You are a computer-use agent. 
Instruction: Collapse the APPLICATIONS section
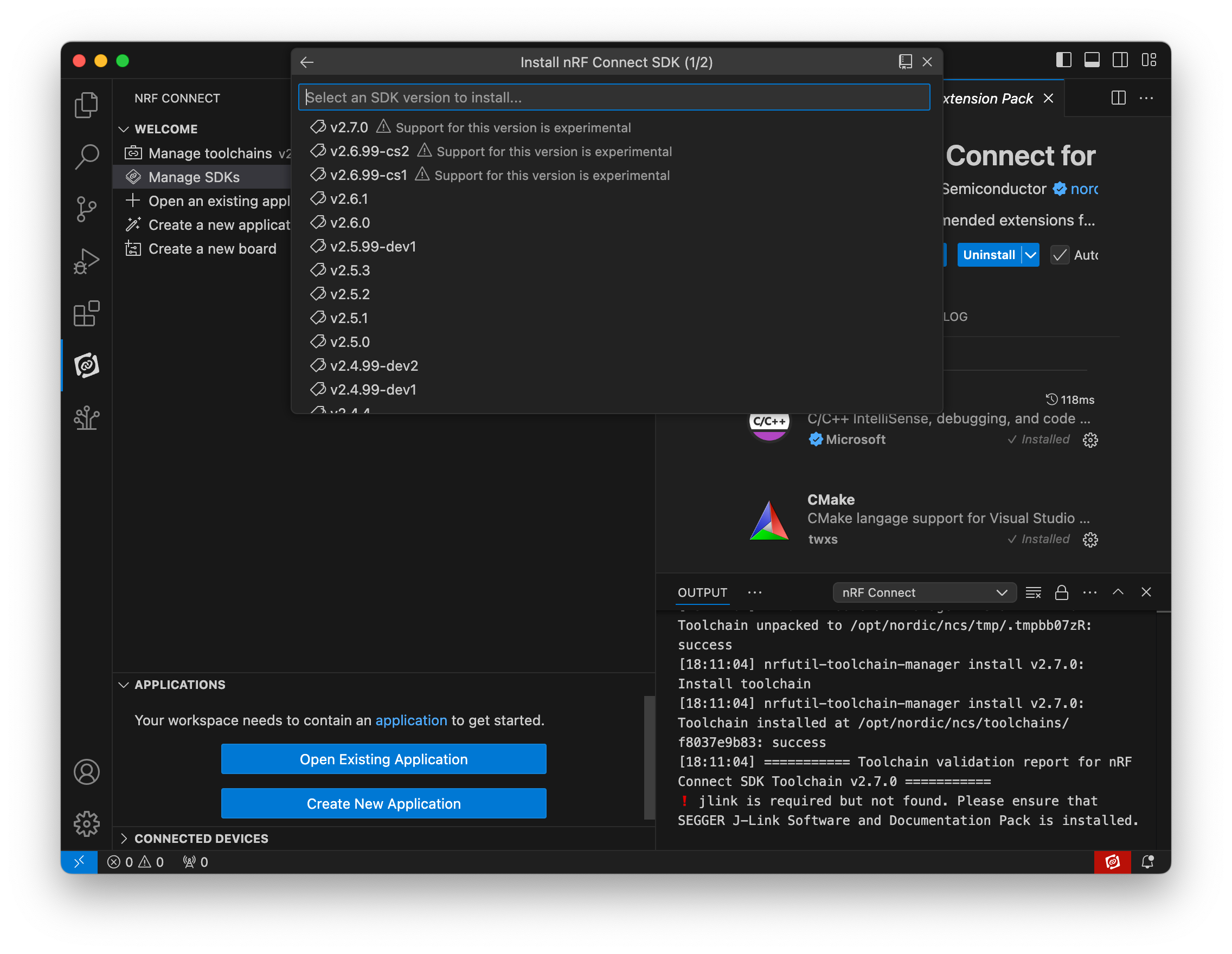[124, 685]
